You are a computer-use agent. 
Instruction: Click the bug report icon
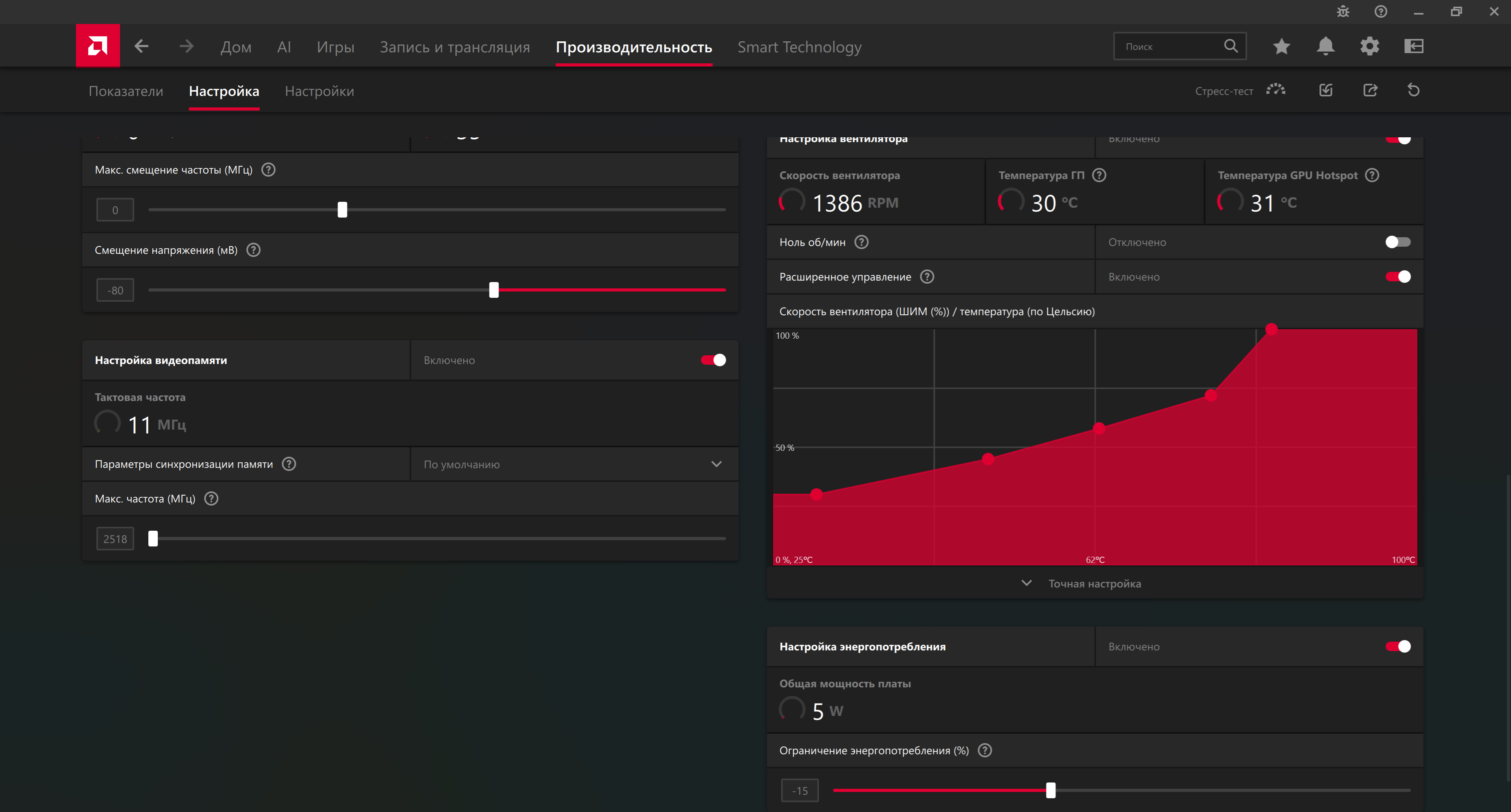(1343, 12)
